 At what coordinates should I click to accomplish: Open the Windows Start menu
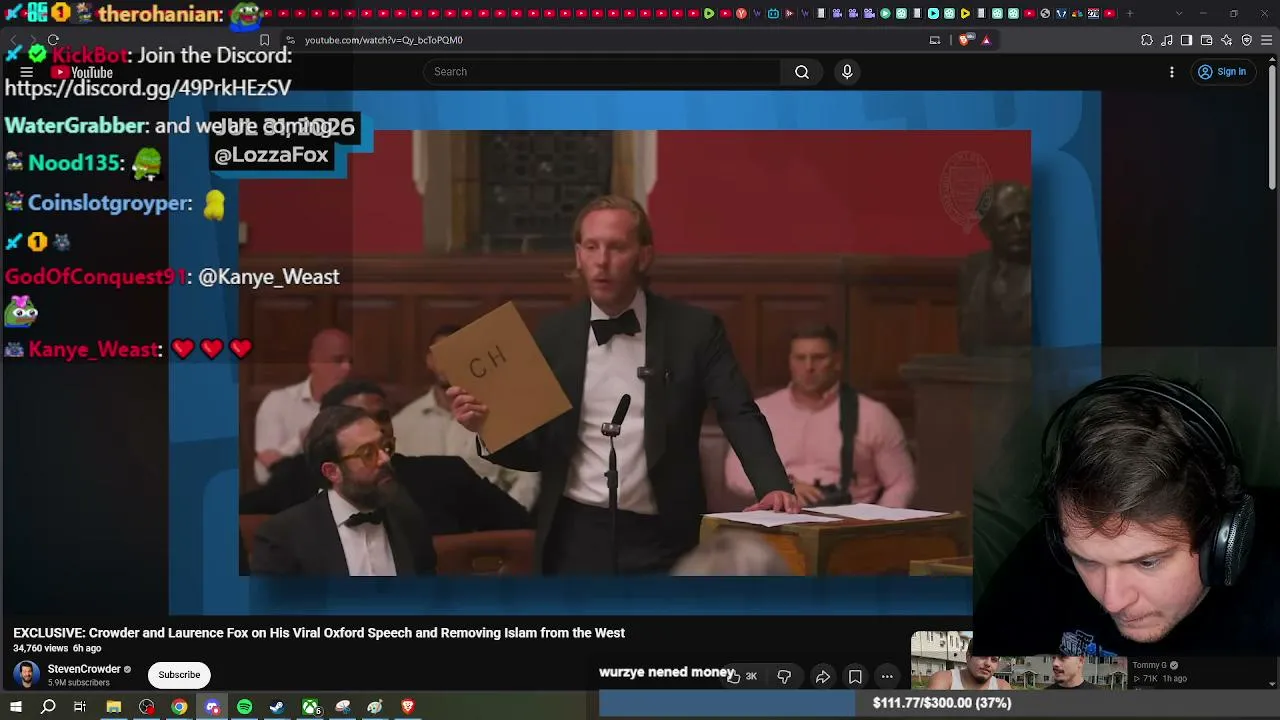[16, 707]
